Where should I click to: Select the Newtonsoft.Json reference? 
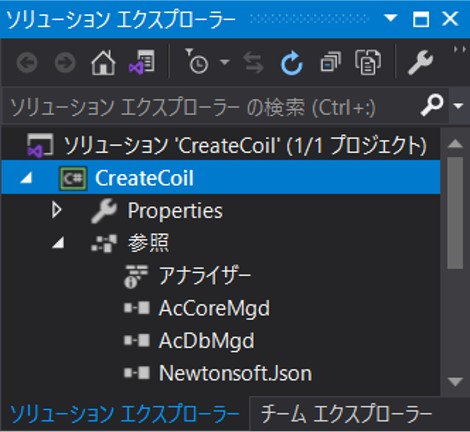click(235, 373)
